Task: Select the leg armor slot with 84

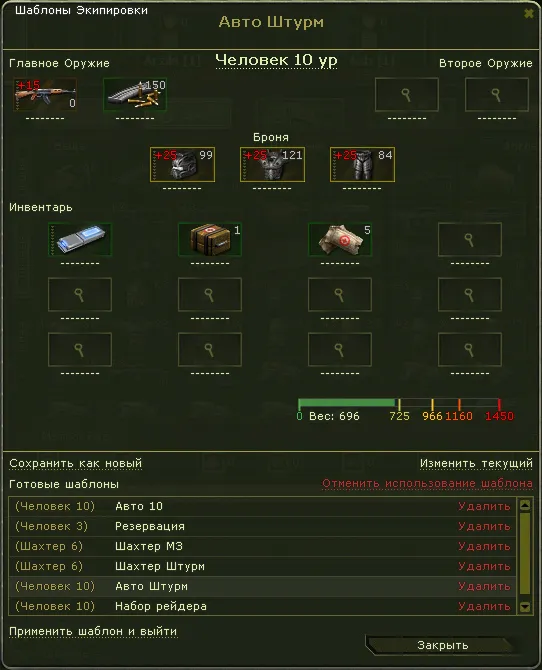Action: pyautogui.click(x=362, y=165)
